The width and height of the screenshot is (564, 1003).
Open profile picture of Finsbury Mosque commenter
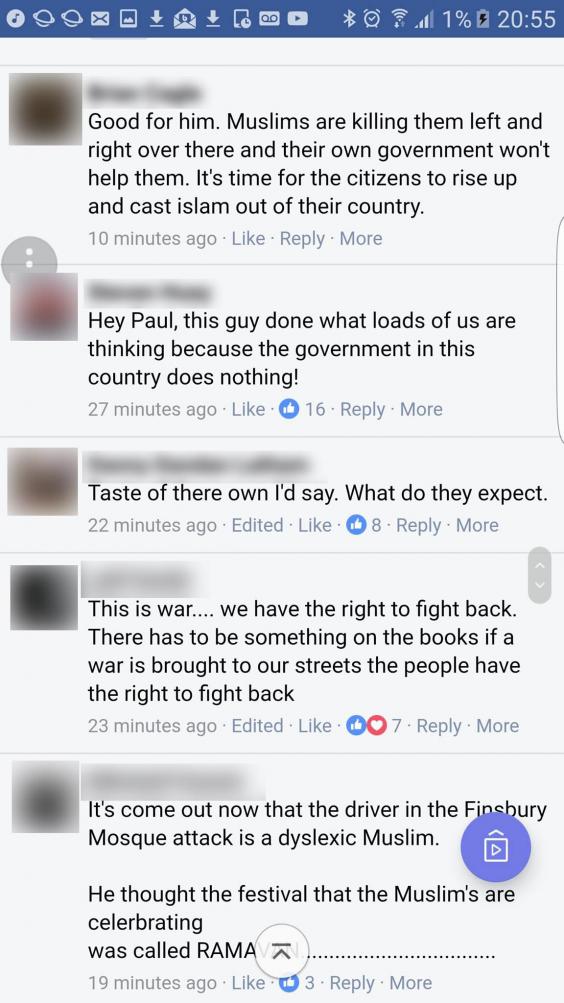(x=44, y=795)
